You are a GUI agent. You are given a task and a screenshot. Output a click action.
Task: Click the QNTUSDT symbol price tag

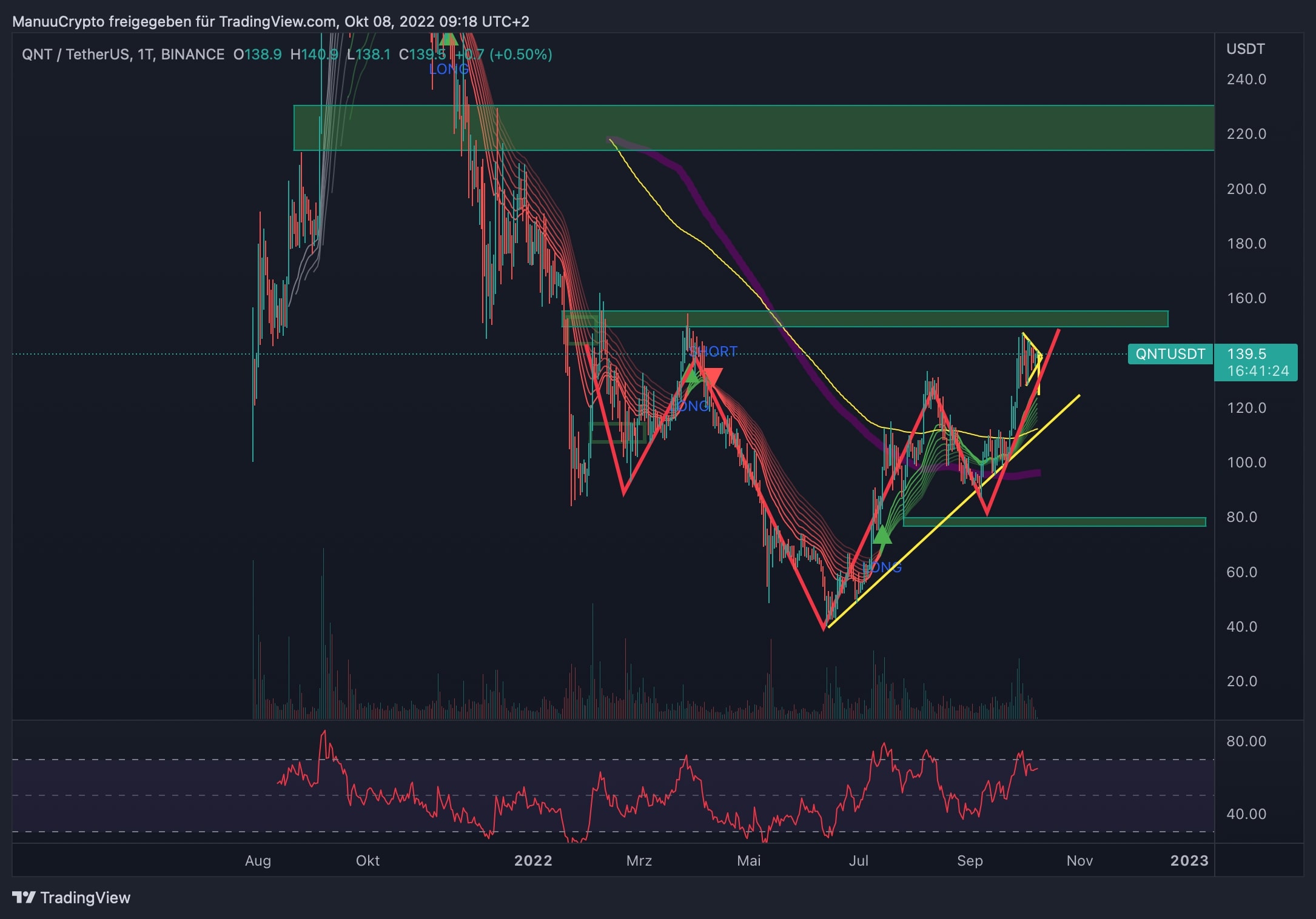click(x=1169, y=354)
